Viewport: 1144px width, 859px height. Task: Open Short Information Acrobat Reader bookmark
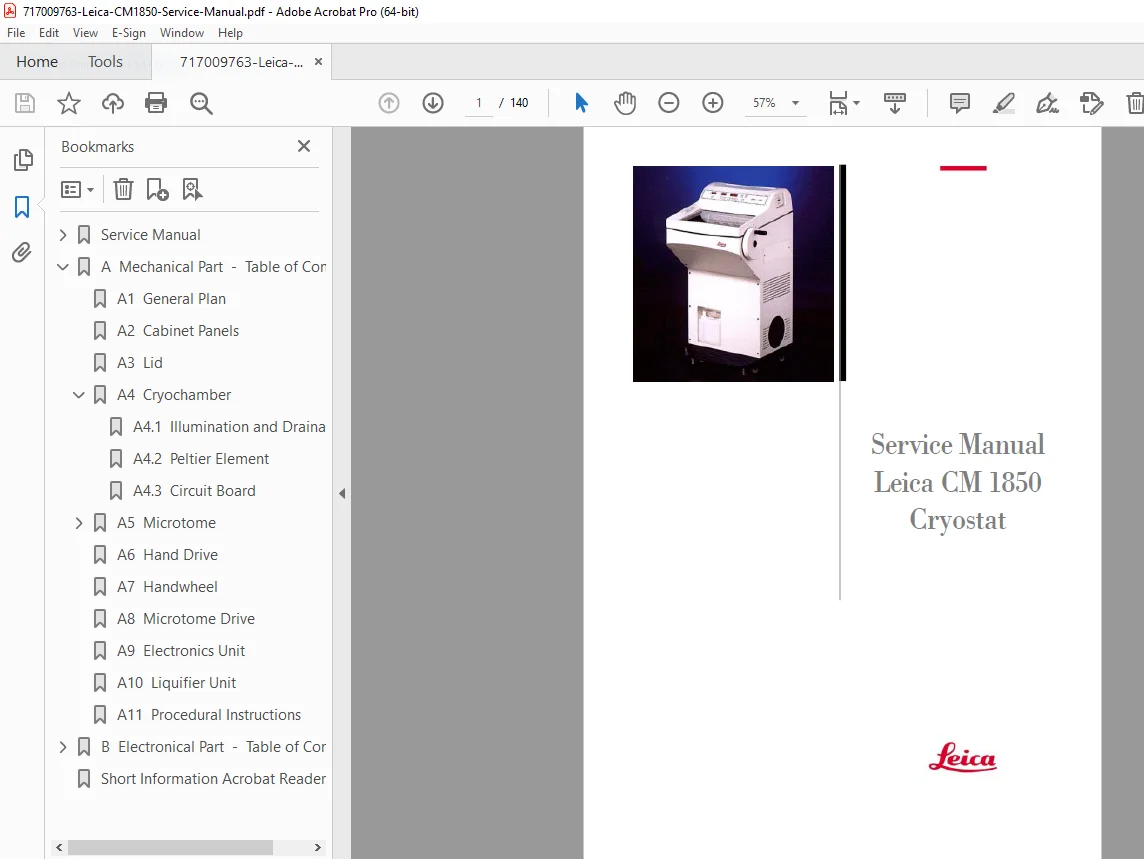click(213, 779)
